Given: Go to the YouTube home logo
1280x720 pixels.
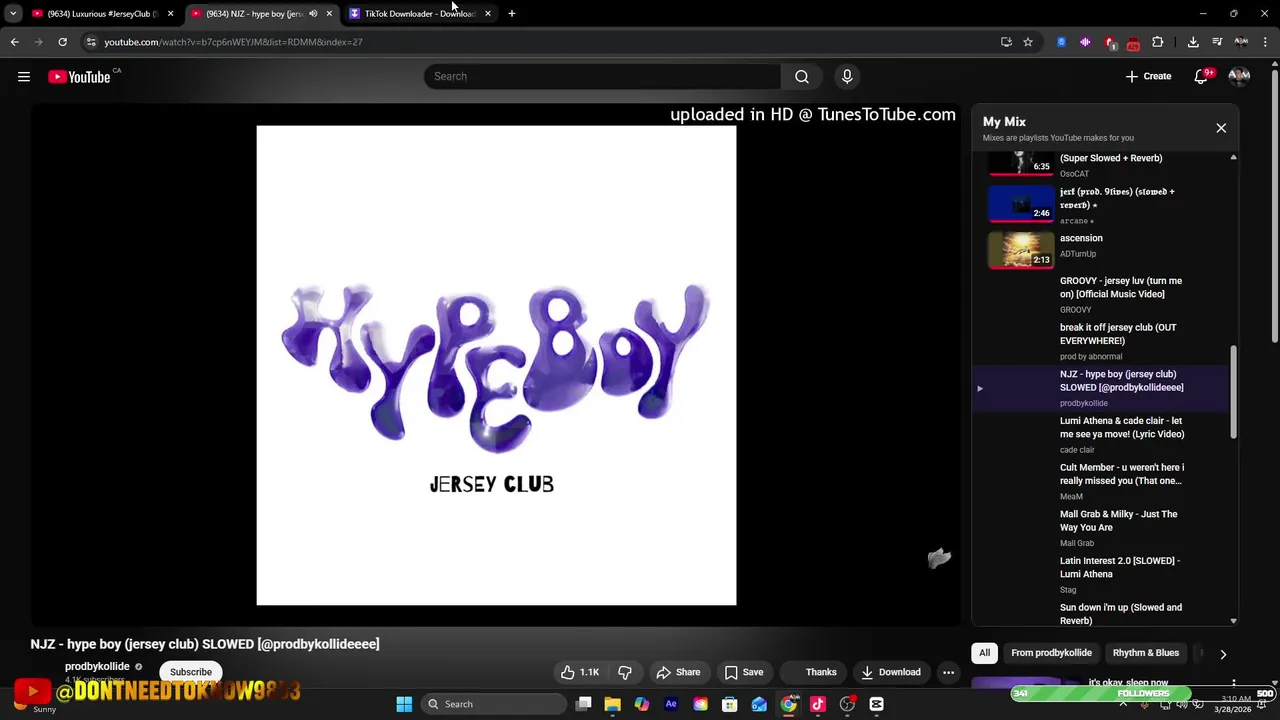Looking at the screenshot, I should [x=79, y=77].
